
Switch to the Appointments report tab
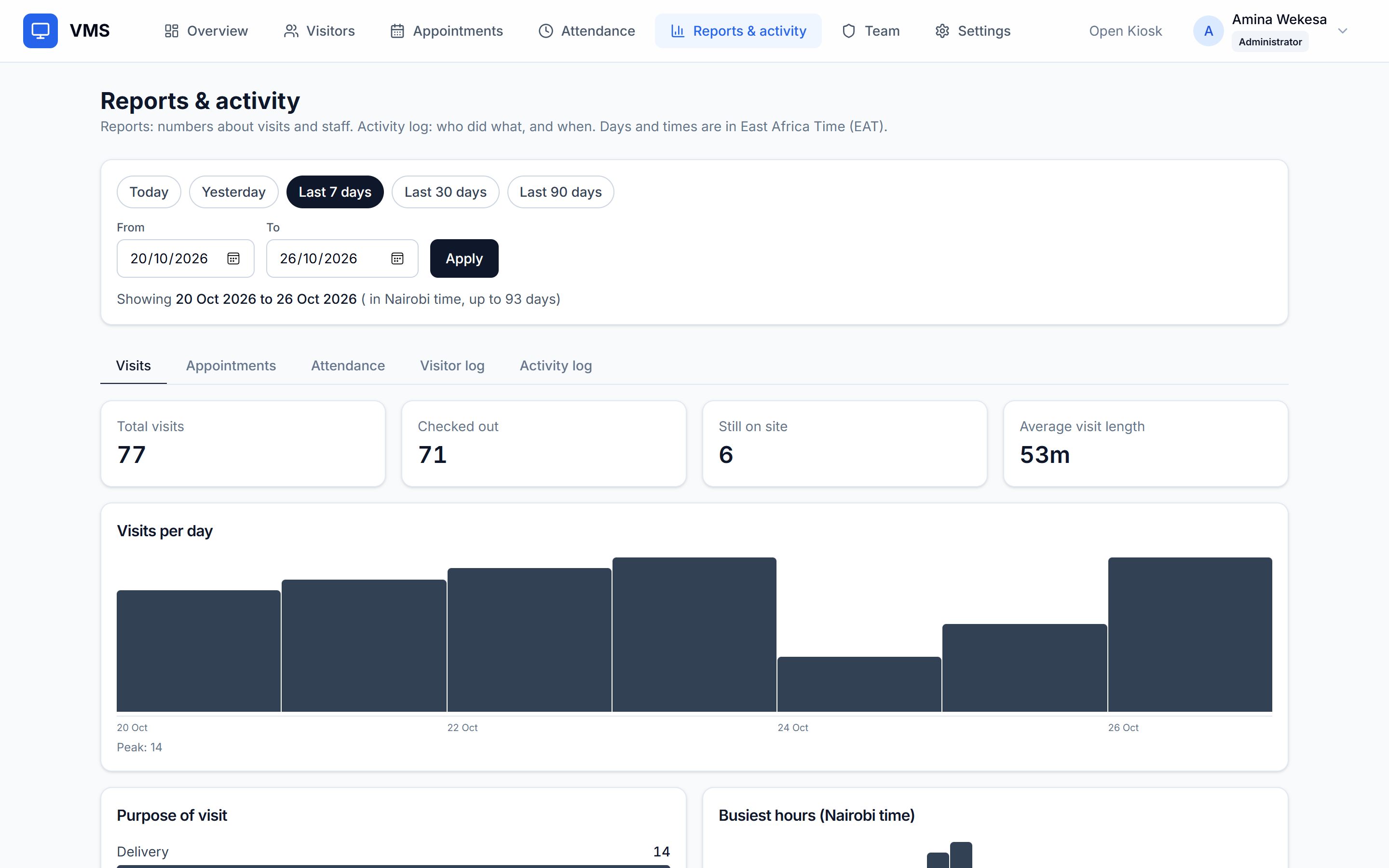click(231, 366)
